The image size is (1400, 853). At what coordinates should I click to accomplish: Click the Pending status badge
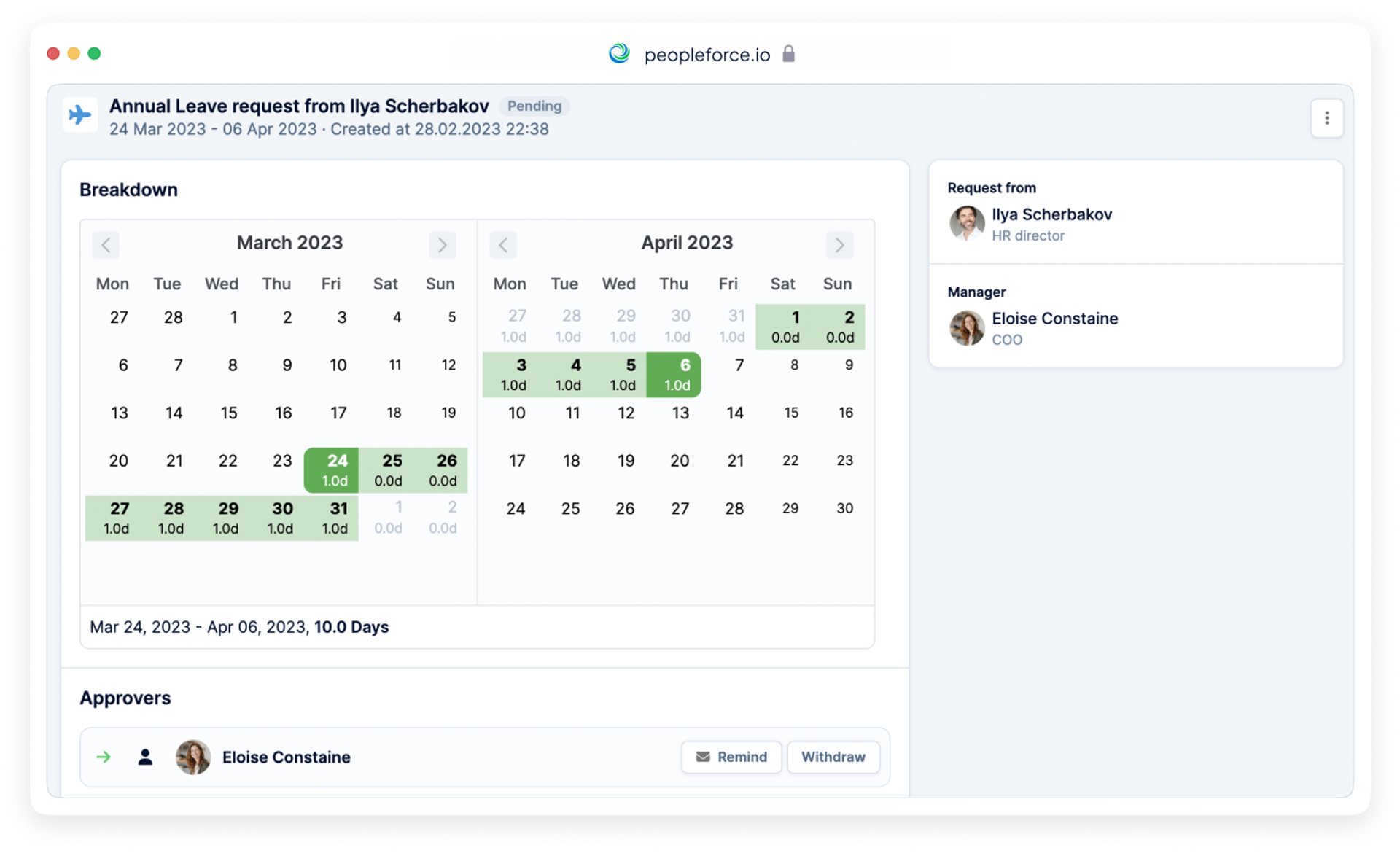(534, 106)
